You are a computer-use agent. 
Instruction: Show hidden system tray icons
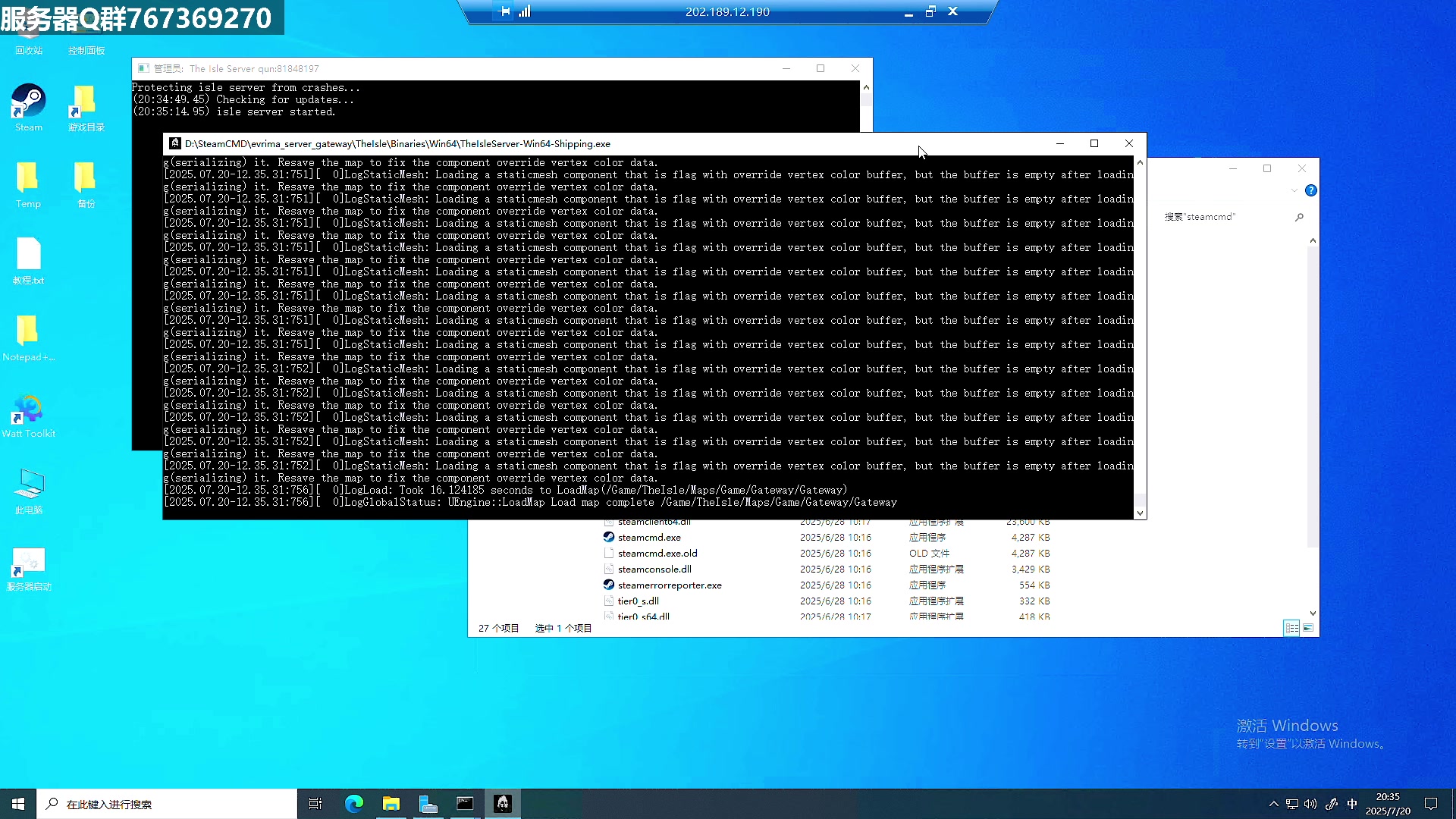coord(1274,804)
